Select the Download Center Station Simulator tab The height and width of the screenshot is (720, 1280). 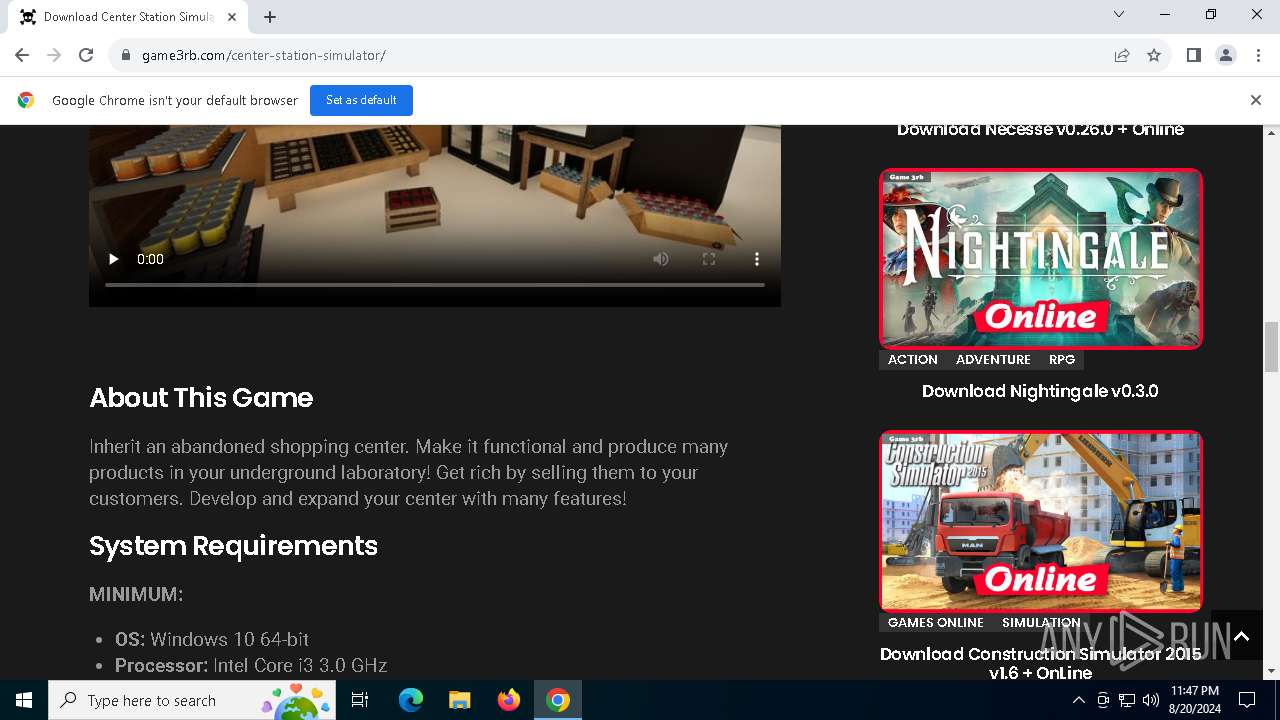point(130,17)
